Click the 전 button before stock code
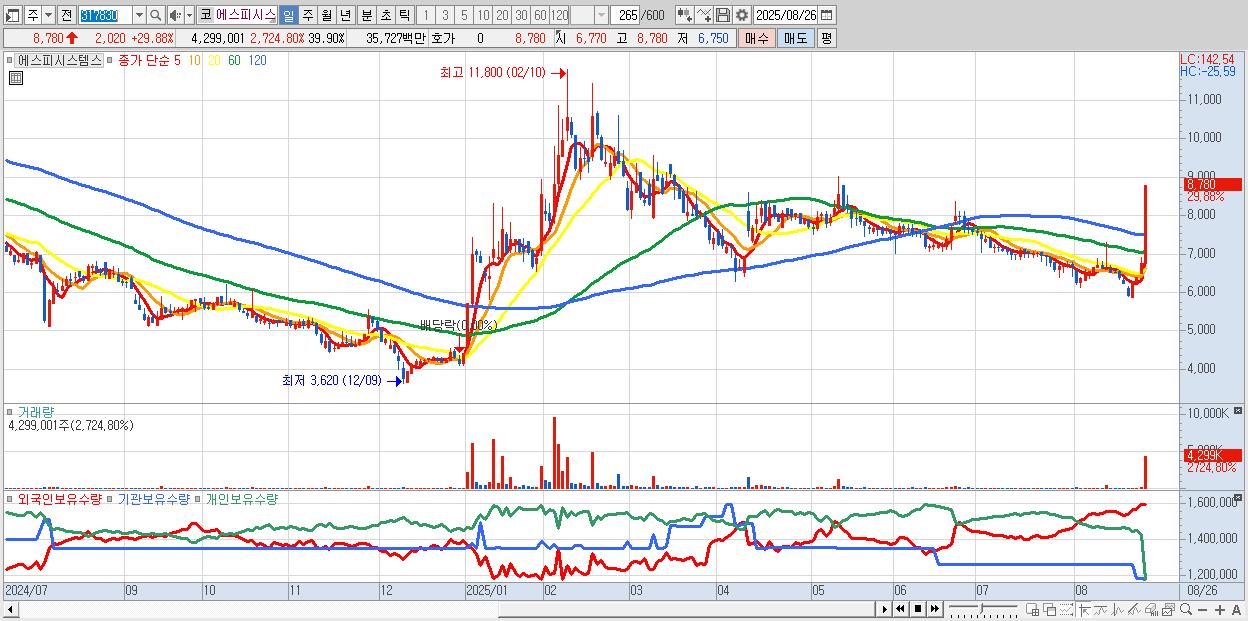1248x621 pixels. (x=66, y=16)
